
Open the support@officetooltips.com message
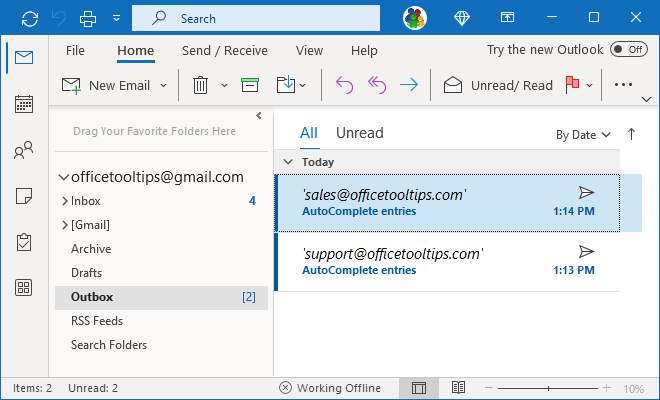[447, 262]
